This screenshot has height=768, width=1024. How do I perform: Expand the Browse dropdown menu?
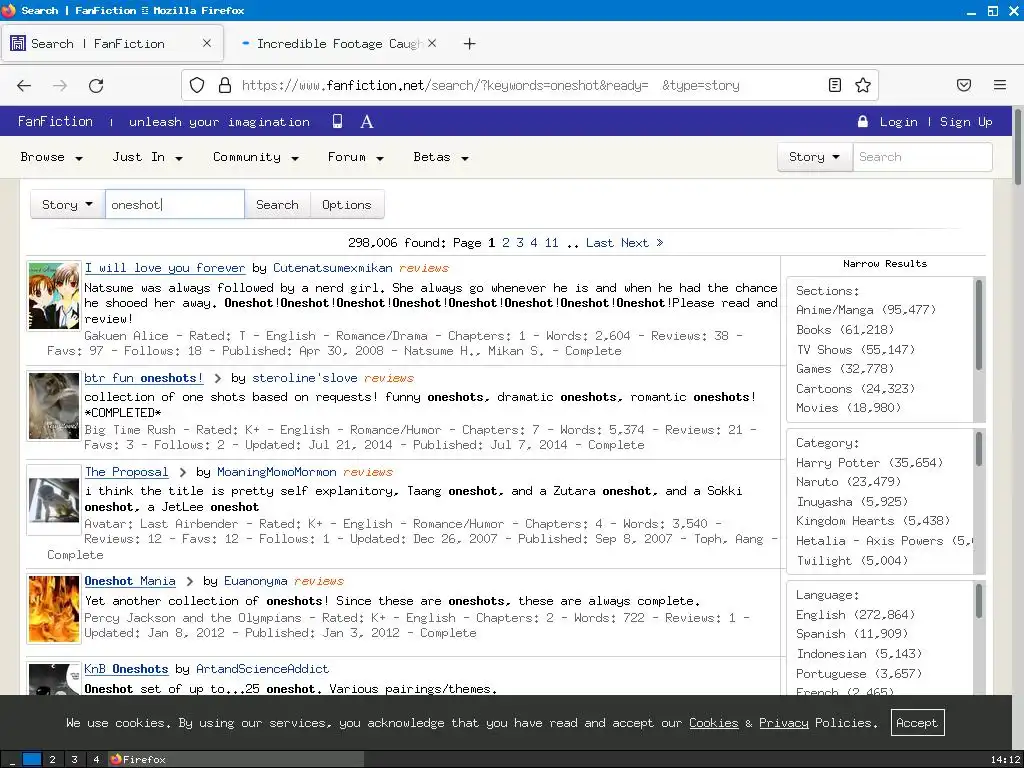(x=52, y=157)
